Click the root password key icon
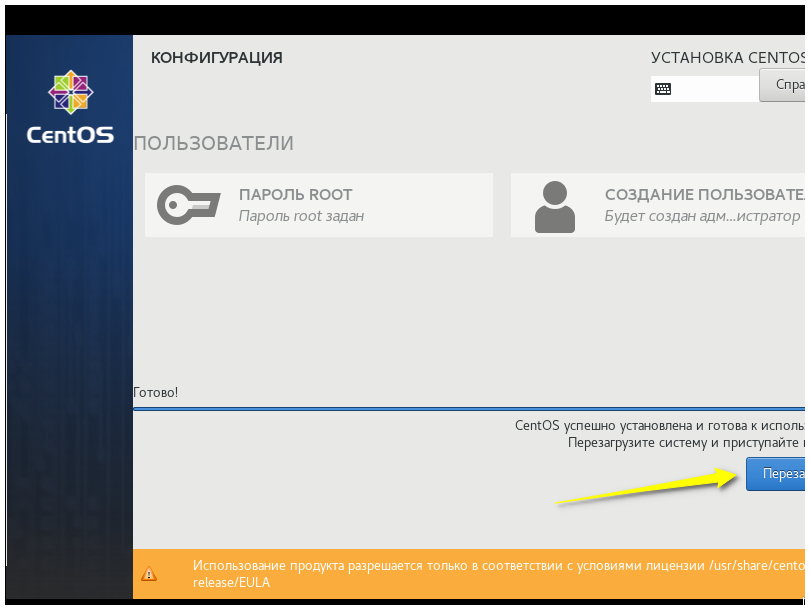This screenshot has width=810, height=610. (189, 205)
